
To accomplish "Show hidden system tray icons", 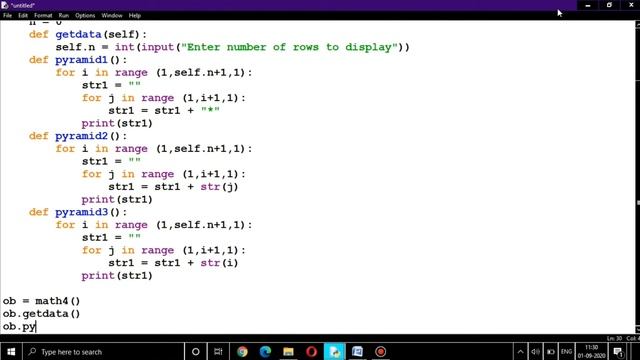I will [x=520, y=351].
